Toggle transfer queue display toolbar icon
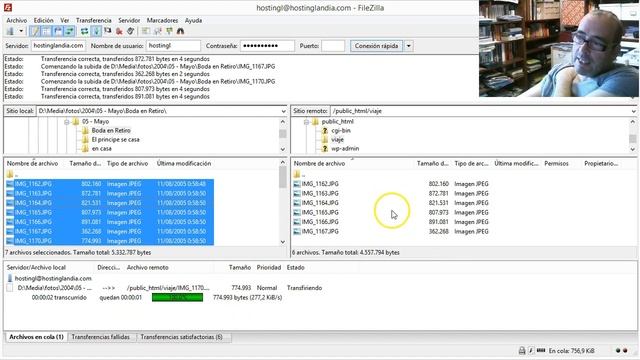This screenshot has height=360, width=640. click(69, 31)
